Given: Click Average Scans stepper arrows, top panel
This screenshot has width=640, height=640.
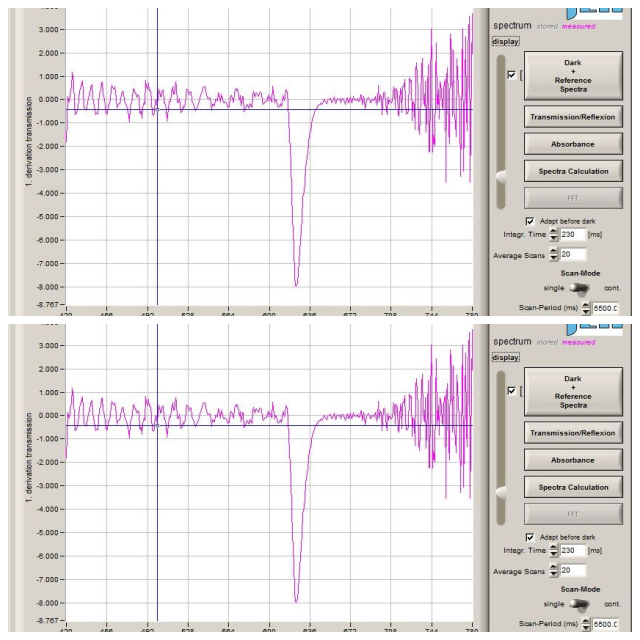Looking at the screenshot, I should [555, 255].
